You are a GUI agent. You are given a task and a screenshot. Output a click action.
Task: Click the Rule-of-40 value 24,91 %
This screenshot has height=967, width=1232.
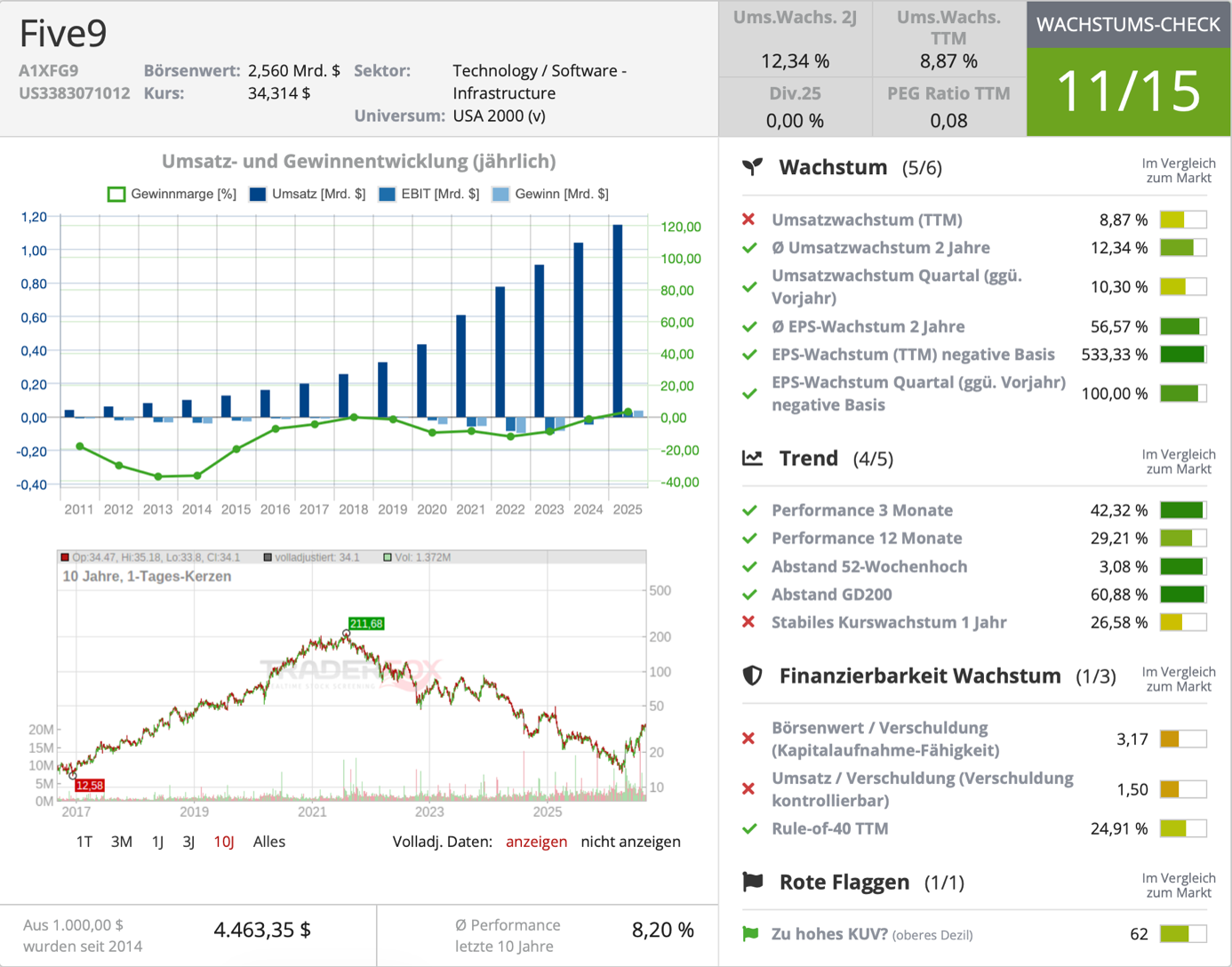[1119, 828]
